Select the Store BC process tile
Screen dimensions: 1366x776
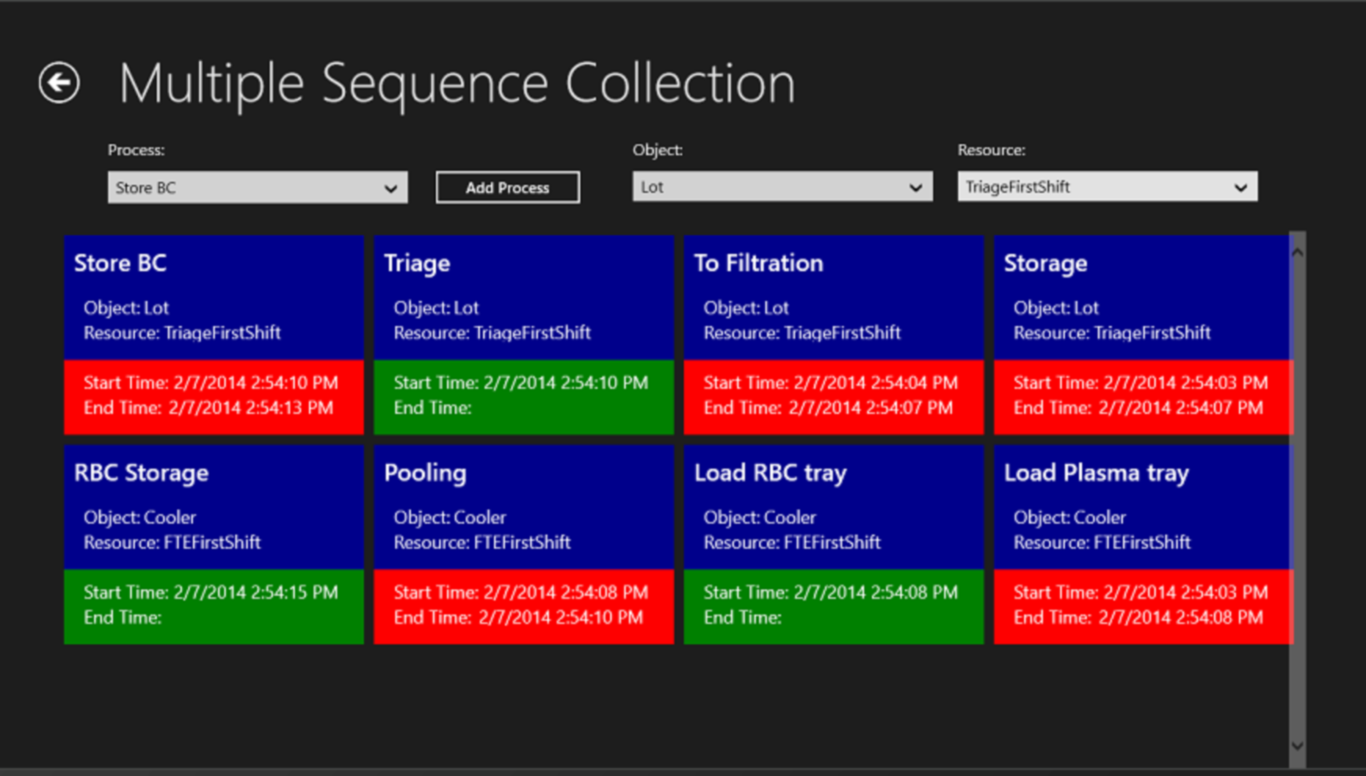click(x=213, y=297)
